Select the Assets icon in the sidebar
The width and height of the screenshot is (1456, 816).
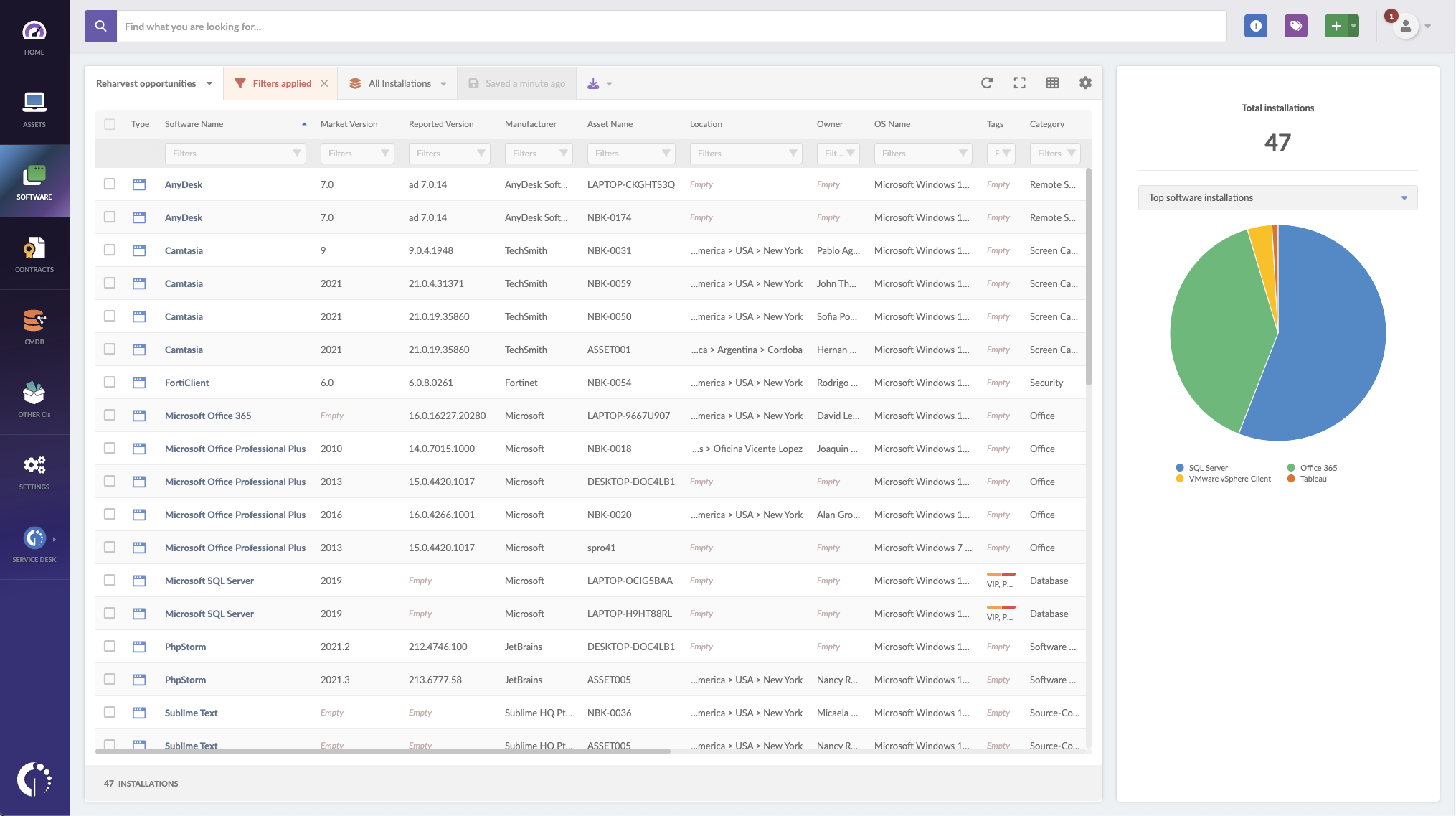(34, 108)
